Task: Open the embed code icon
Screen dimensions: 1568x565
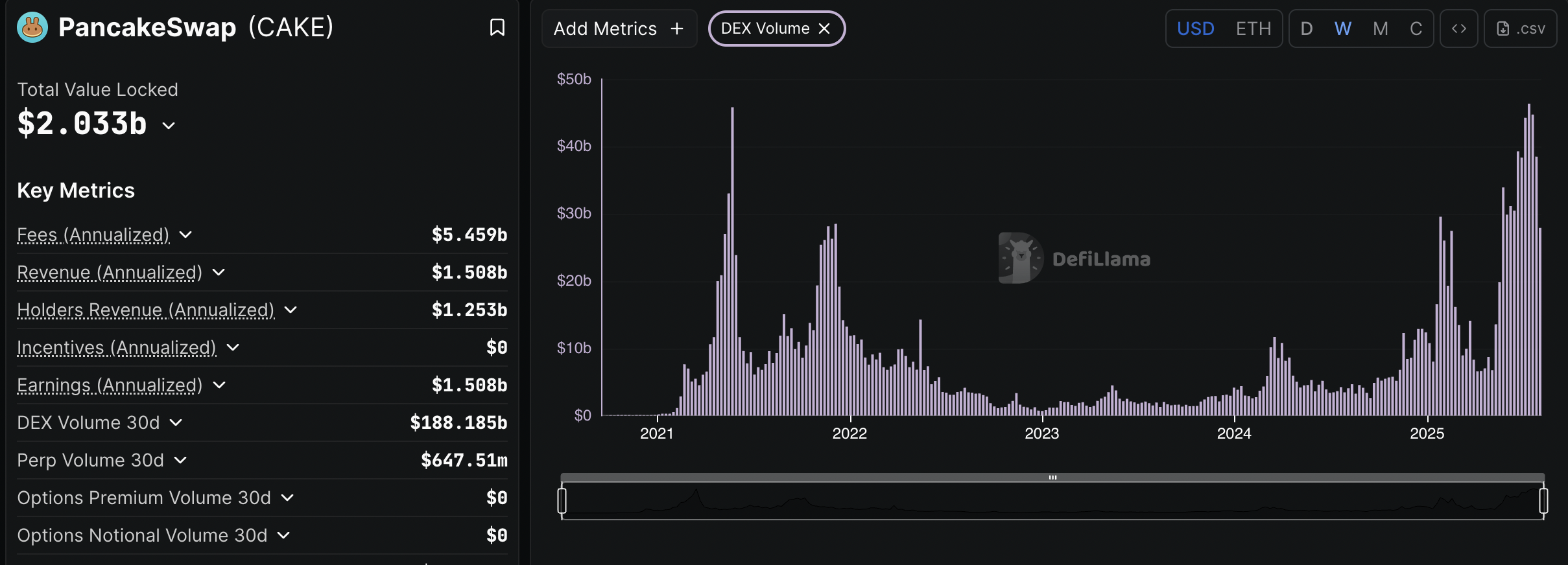Action: tap(1459, 29)
